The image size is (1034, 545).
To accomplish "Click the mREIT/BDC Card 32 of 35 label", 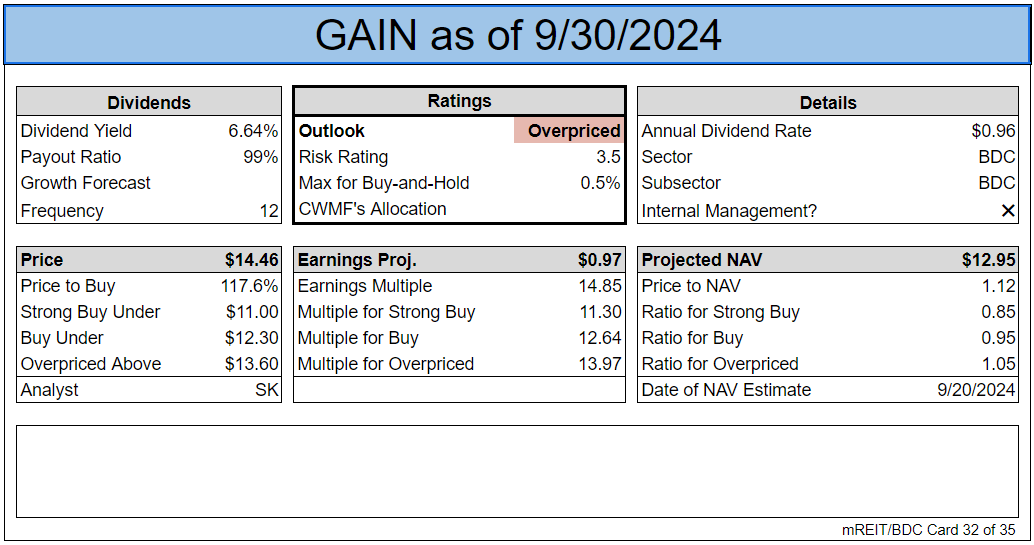I will 928,530.
